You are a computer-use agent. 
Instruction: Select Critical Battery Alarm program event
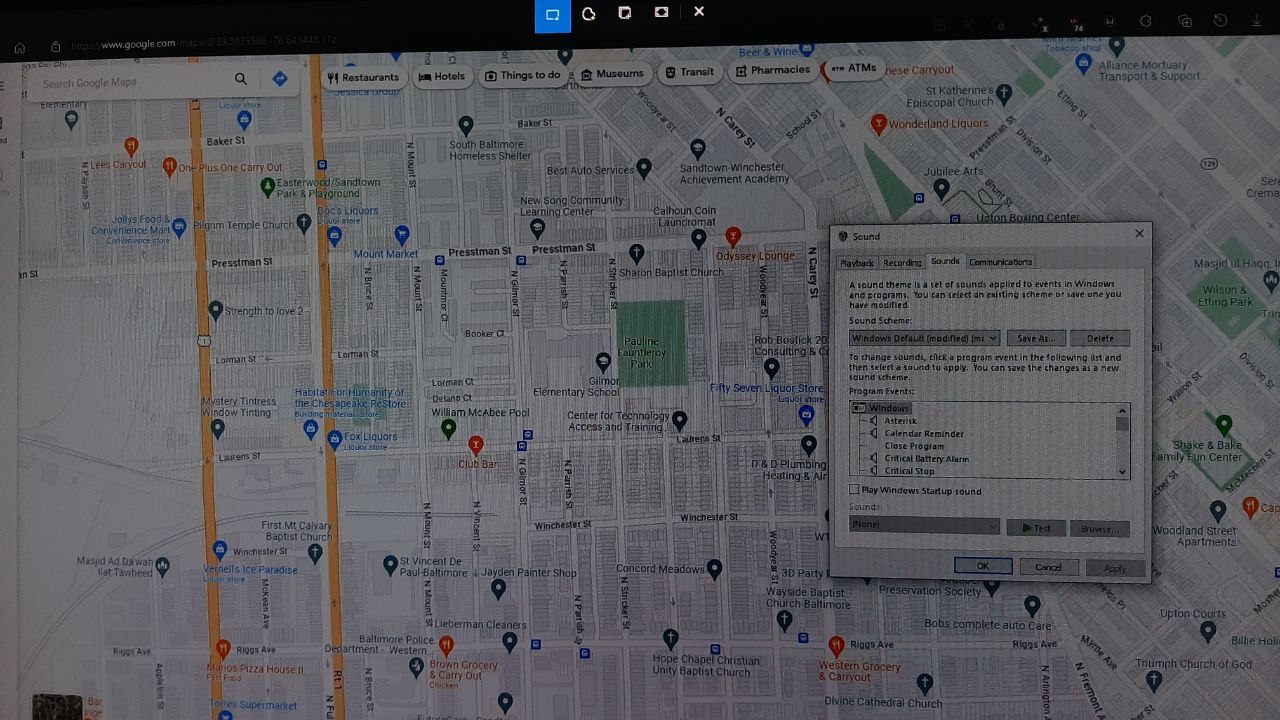click(926, 459)
